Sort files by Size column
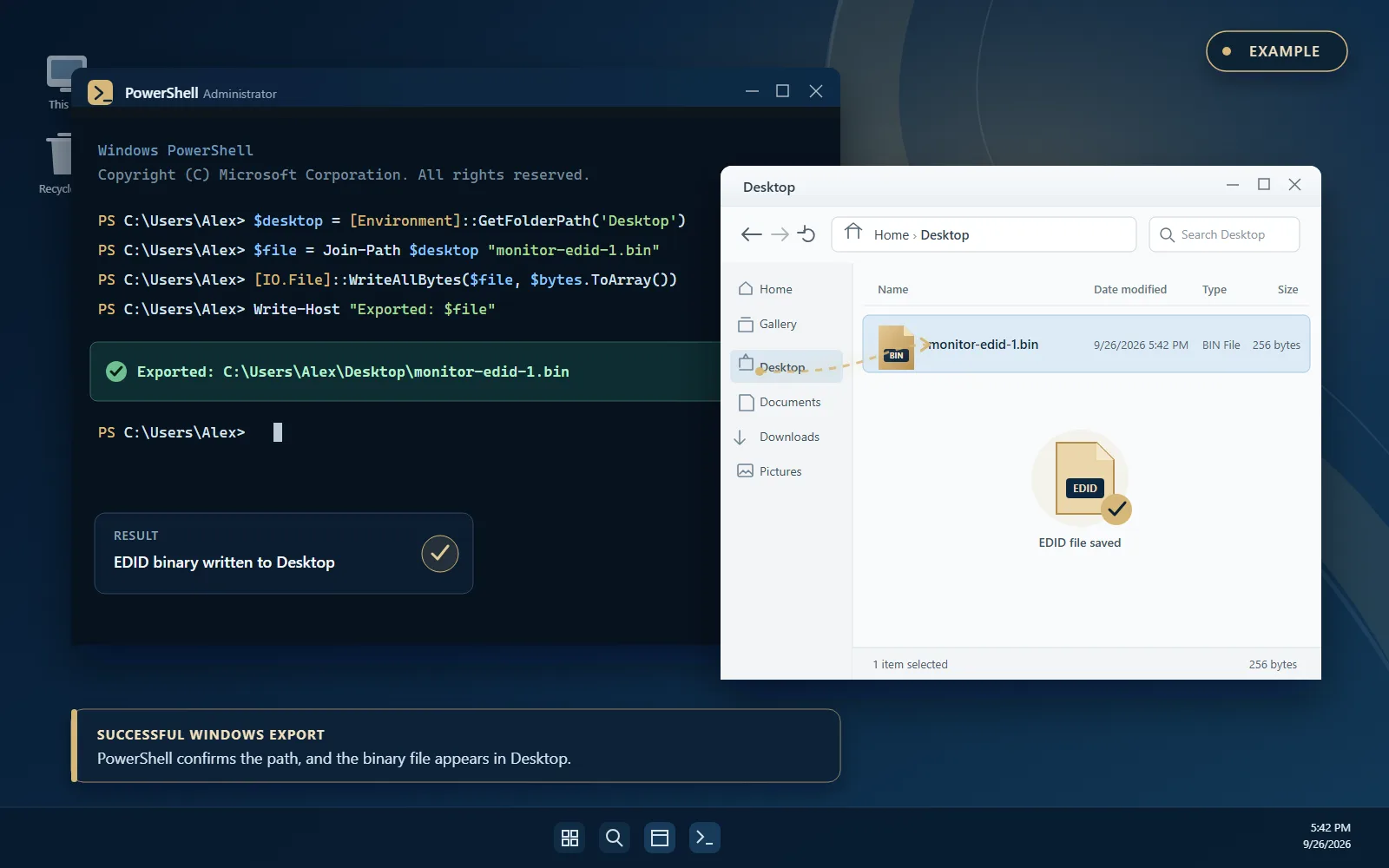This screenshot has height=868, width=1389. pos(1287,290)
